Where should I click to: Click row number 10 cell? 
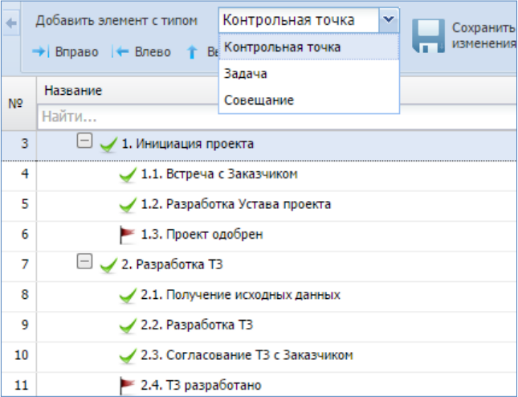tap(19, 357)
